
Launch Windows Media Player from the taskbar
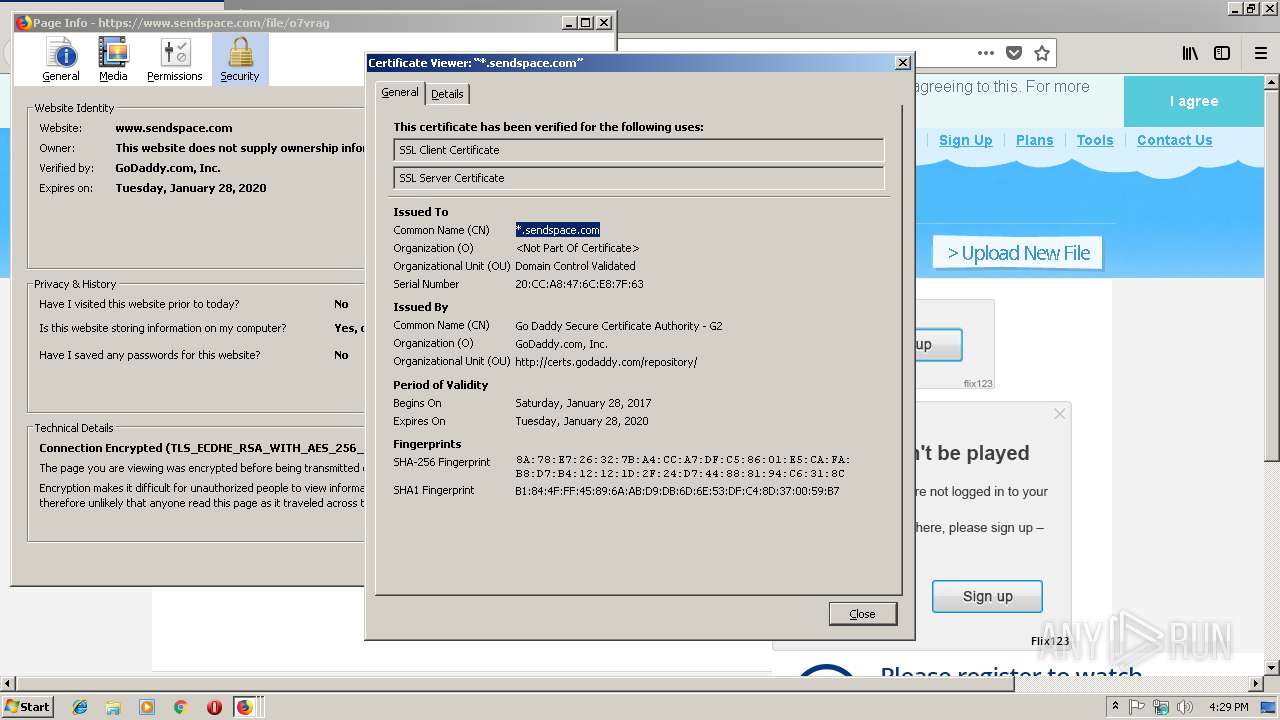(x=147, y=707)
